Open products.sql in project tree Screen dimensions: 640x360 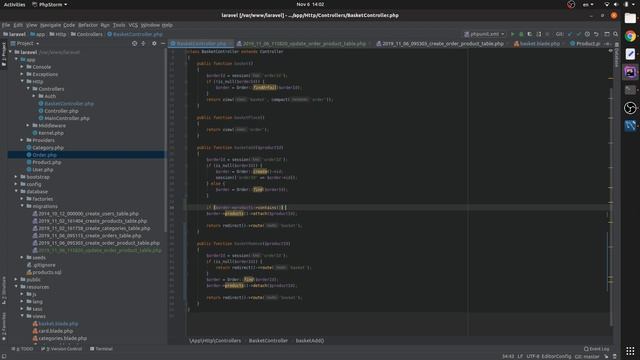point(47,272)
